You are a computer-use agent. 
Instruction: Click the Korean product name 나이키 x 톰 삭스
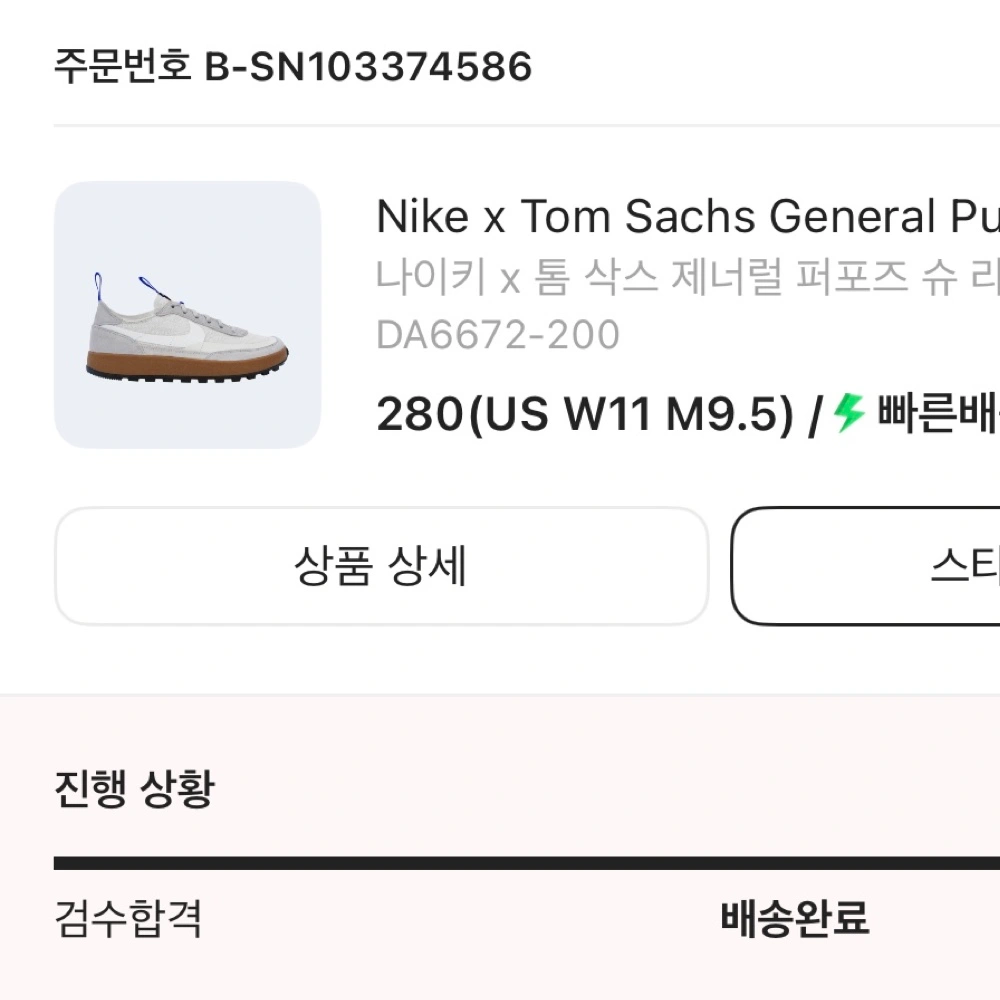pos(687,277)
